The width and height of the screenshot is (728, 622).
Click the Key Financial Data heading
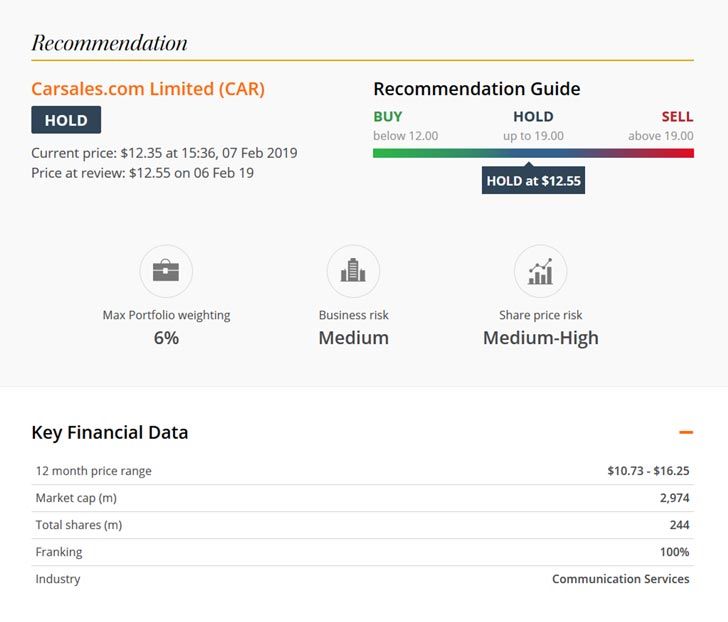110,433
